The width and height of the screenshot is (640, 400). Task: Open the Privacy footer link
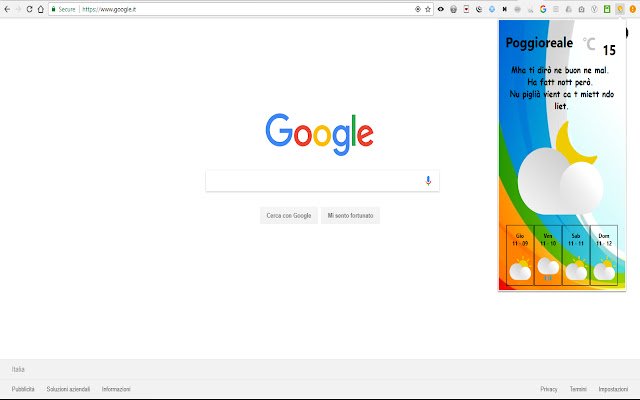[x=549, y=389]
